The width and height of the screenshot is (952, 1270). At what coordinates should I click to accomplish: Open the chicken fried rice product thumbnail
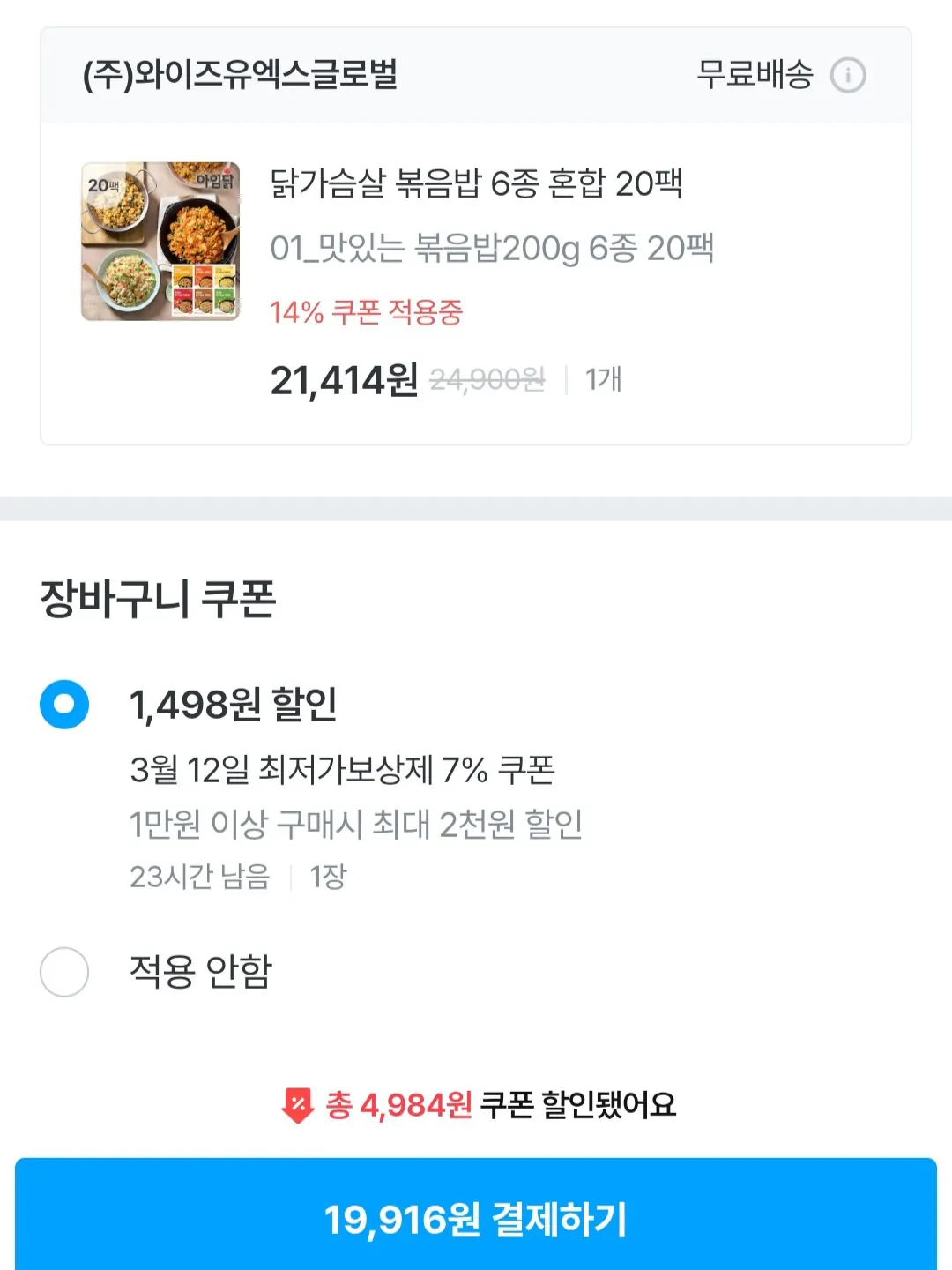pyautogui.click(x=160, y=241)
